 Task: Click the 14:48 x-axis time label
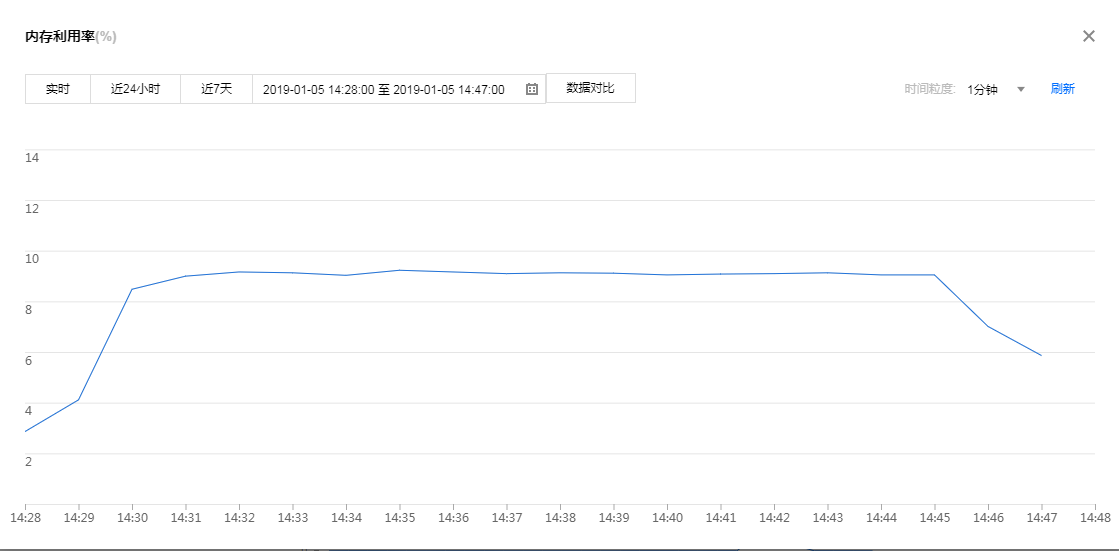pos(1095,519)
